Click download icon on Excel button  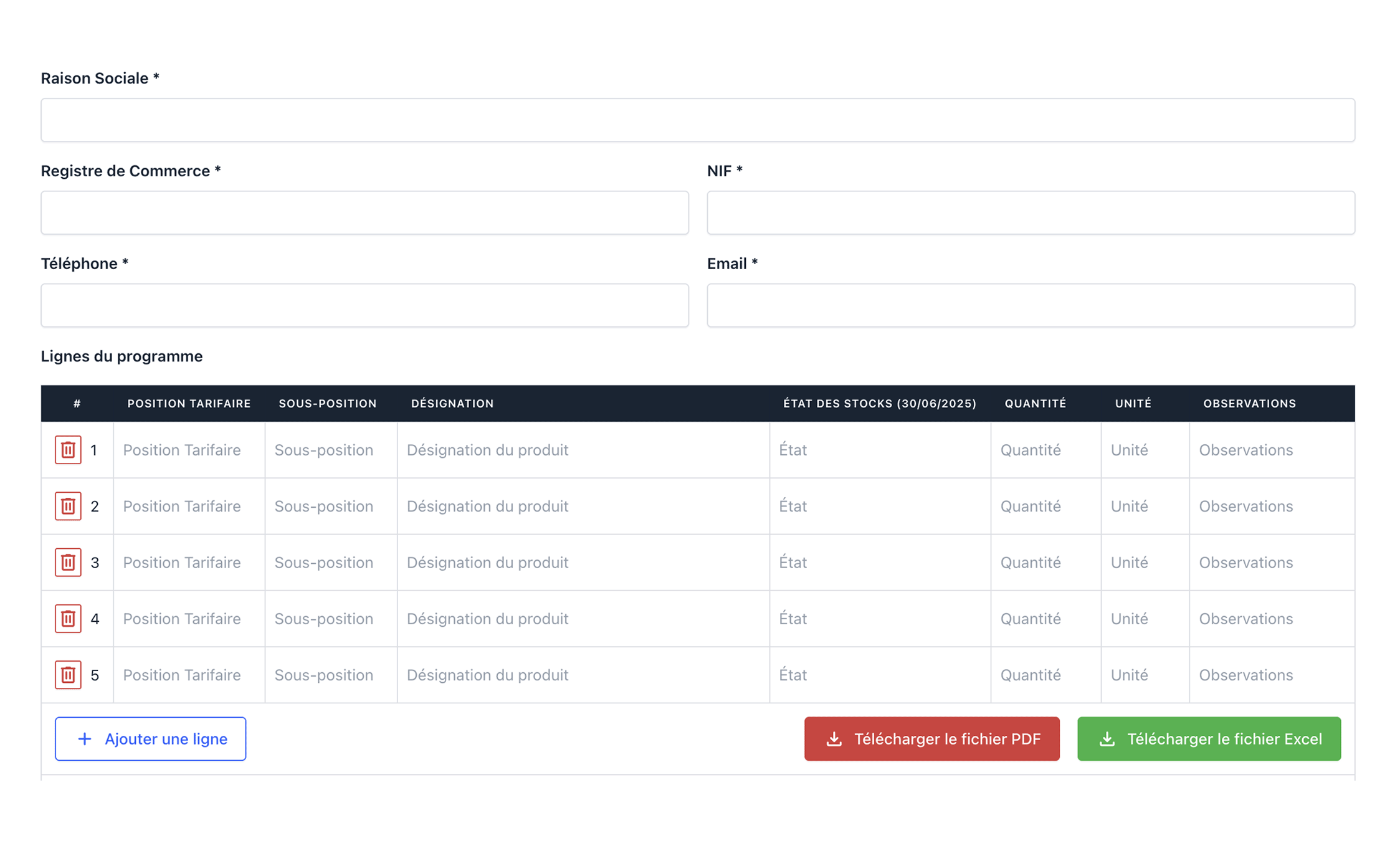click(1107, 739)
